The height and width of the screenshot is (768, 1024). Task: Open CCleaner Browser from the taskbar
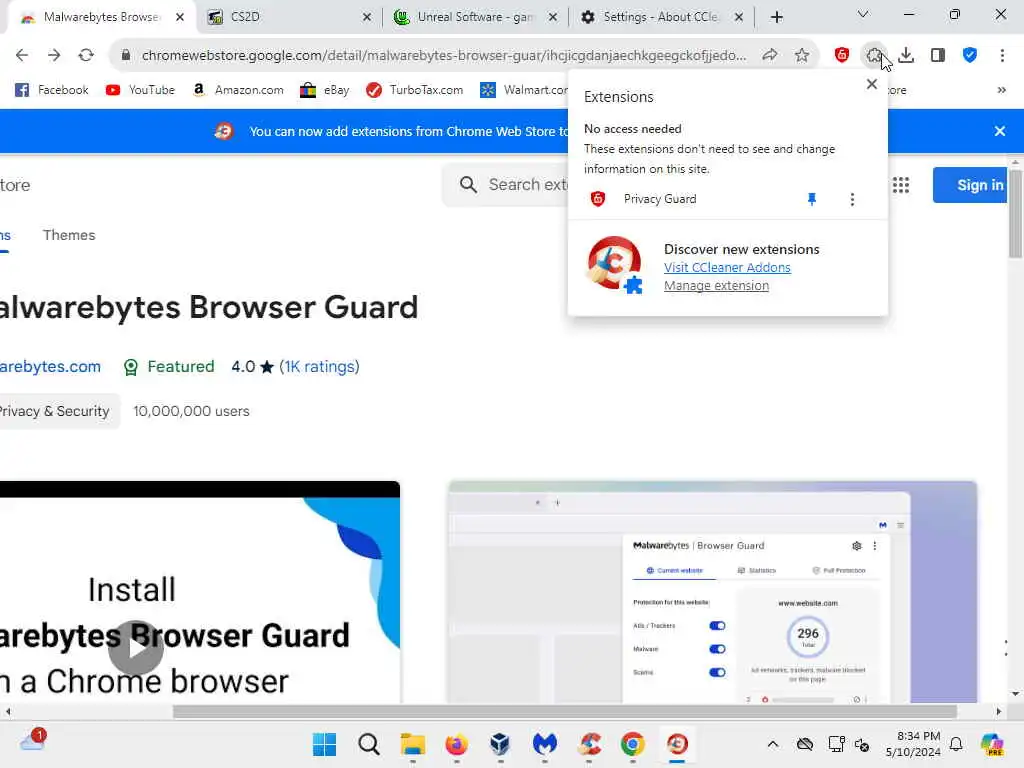point(677,744)
